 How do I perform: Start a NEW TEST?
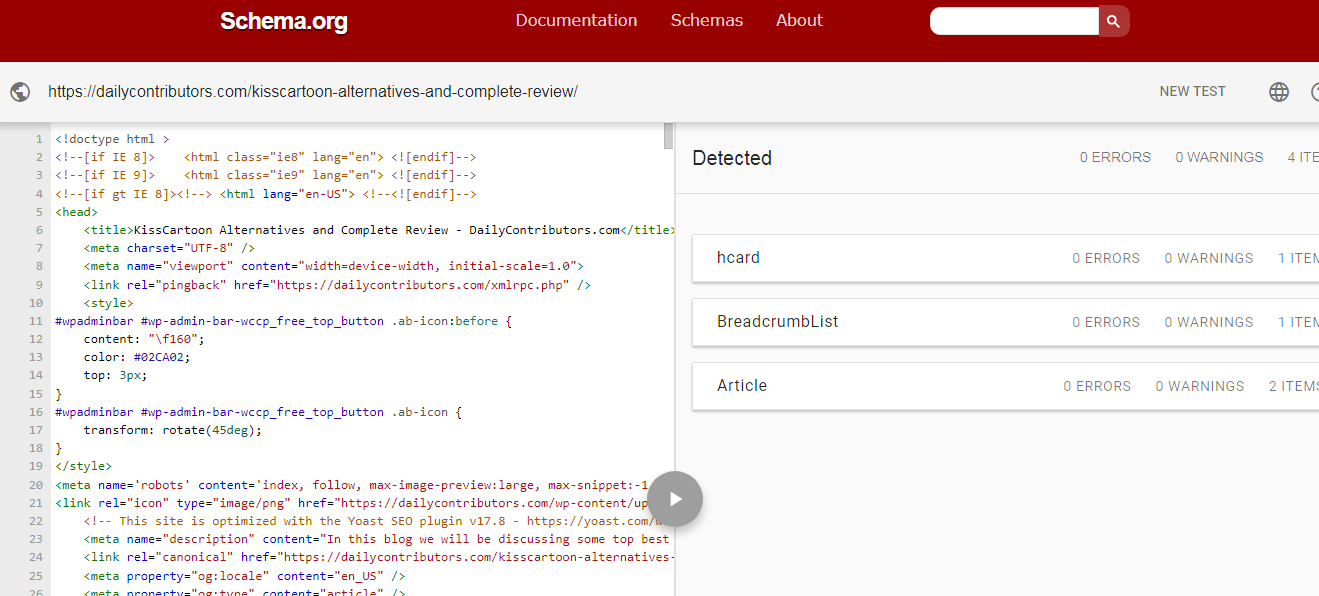[1192, 91]
